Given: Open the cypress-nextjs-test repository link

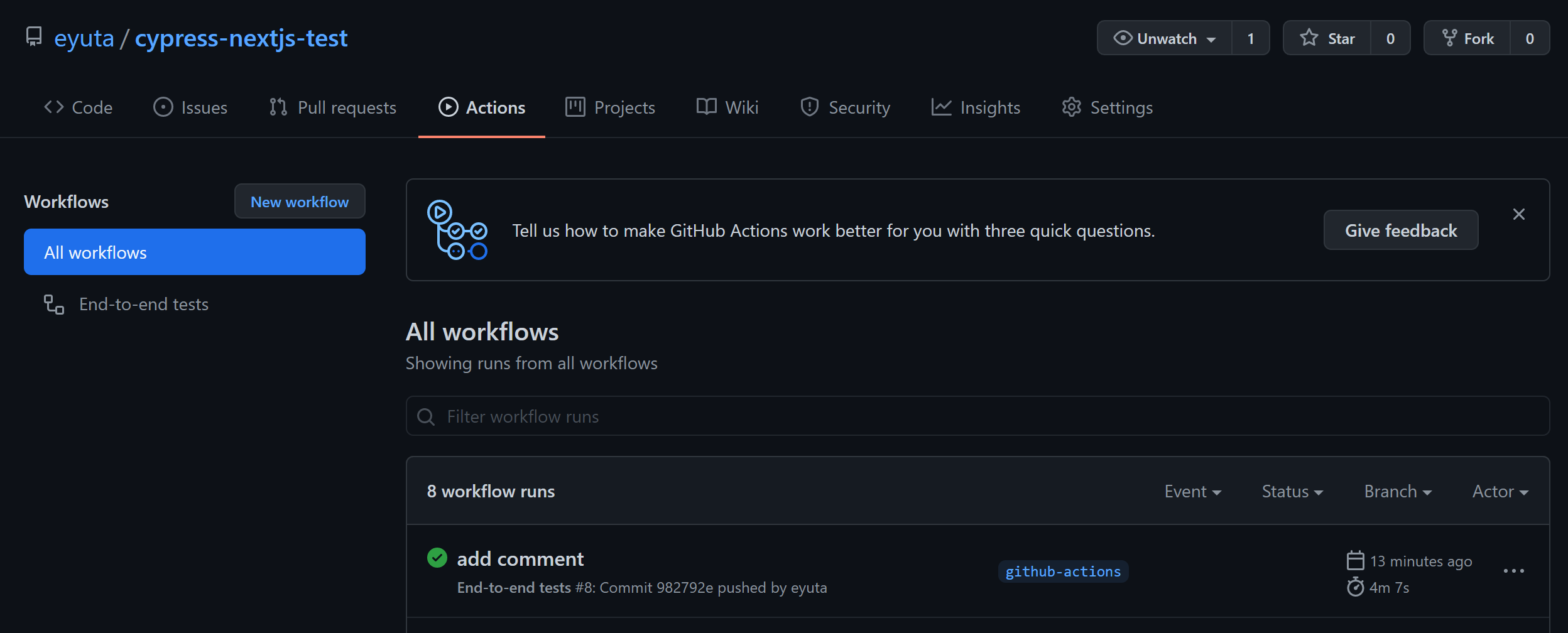Looking at the screenshot, I should coord(241,38).
